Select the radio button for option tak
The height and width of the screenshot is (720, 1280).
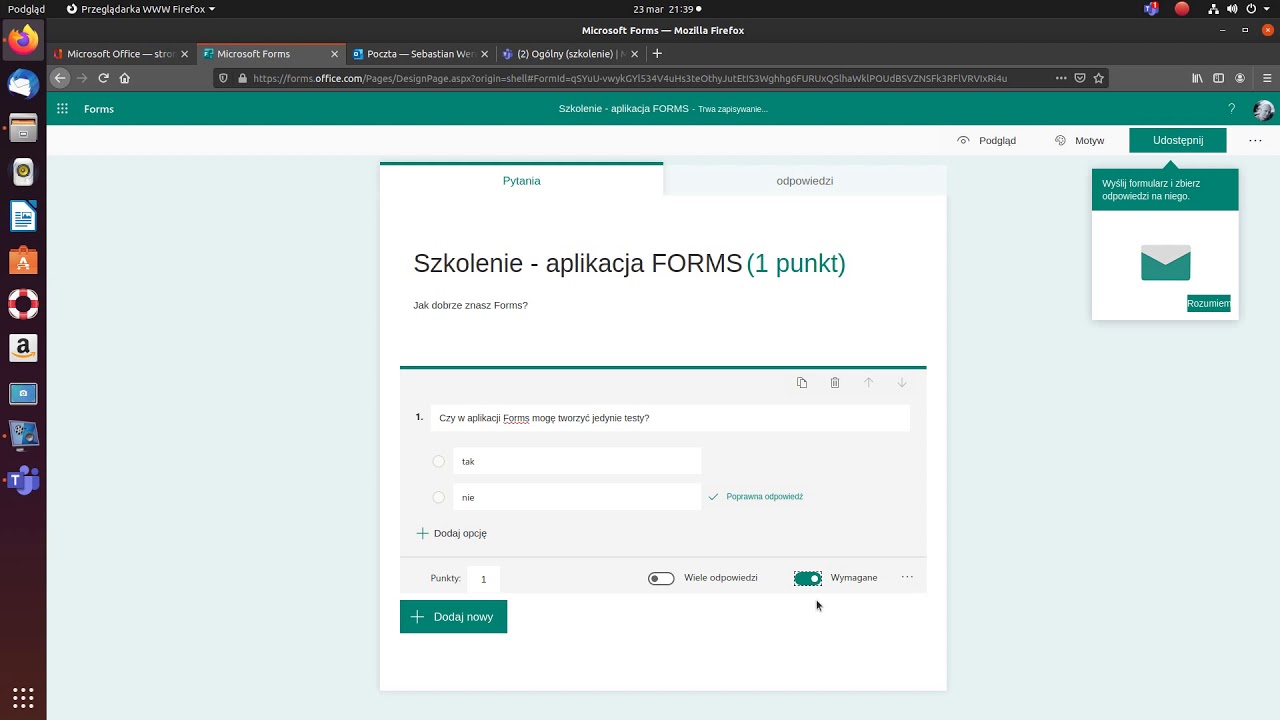[x=438, y=461]
